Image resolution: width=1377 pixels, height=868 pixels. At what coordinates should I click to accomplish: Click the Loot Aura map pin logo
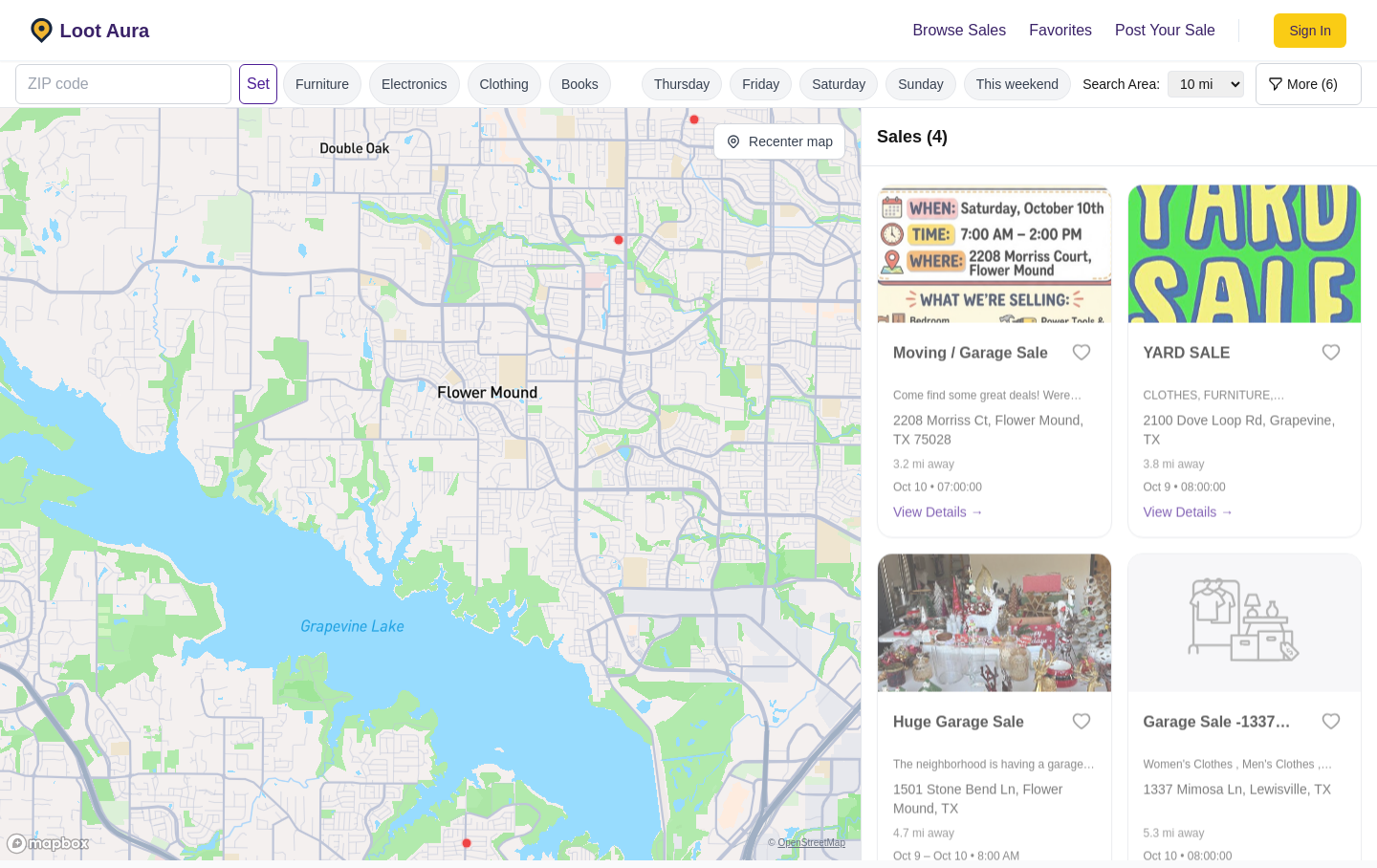[41, 31]
